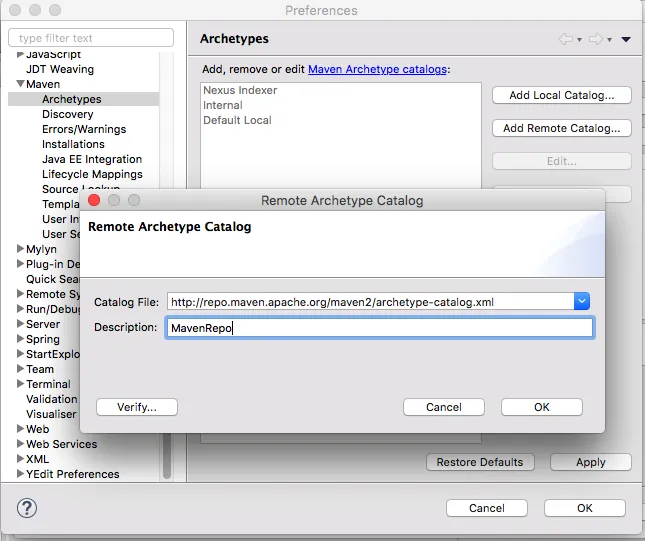
Task: Expand the JavaScript tree node
Action: coord(20,54)
